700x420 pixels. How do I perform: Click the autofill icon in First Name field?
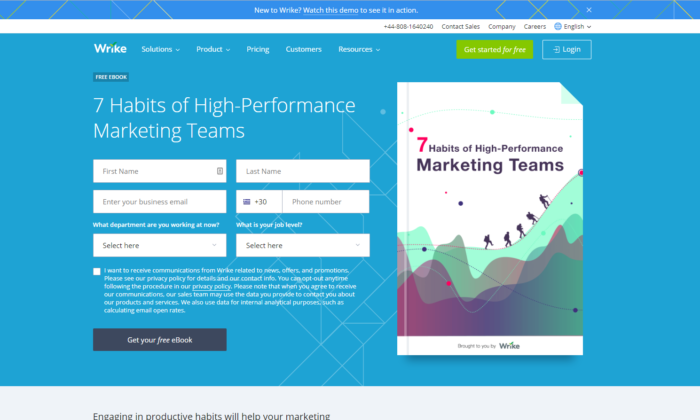[219, 171]
